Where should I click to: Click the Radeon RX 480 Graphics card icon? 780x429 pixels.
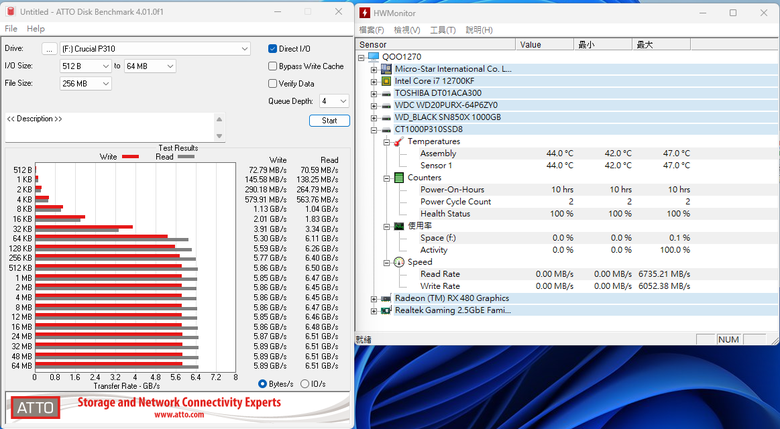pos(386,298)
